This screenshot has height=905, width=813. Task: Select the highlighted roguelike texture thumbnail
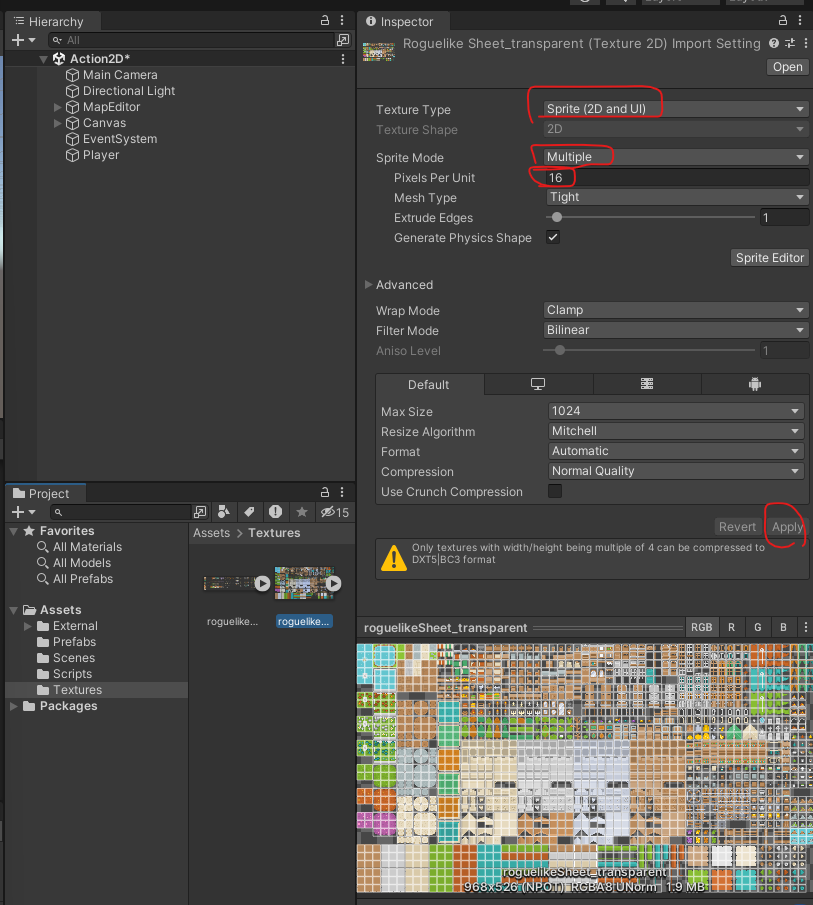304,584
